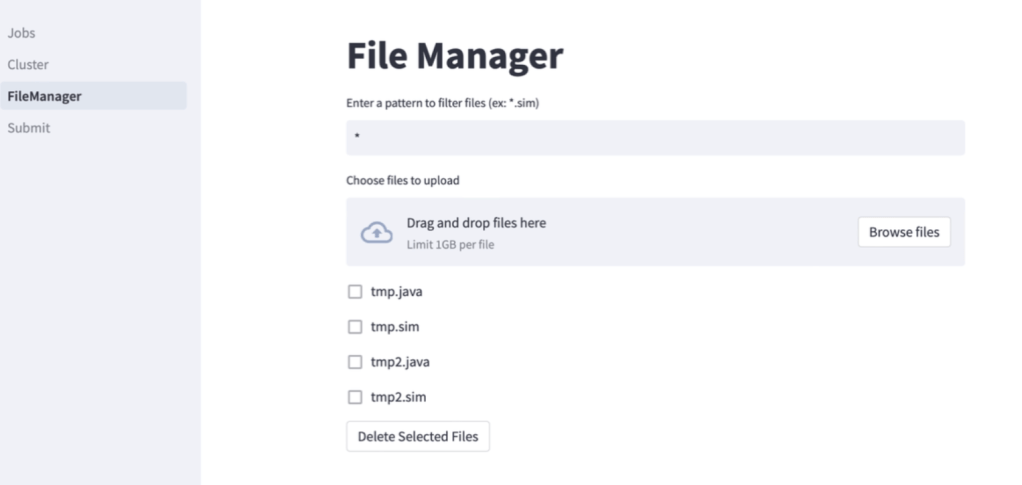
Task: Open the Jobs page in sidebar
Action: coord(22,33)
